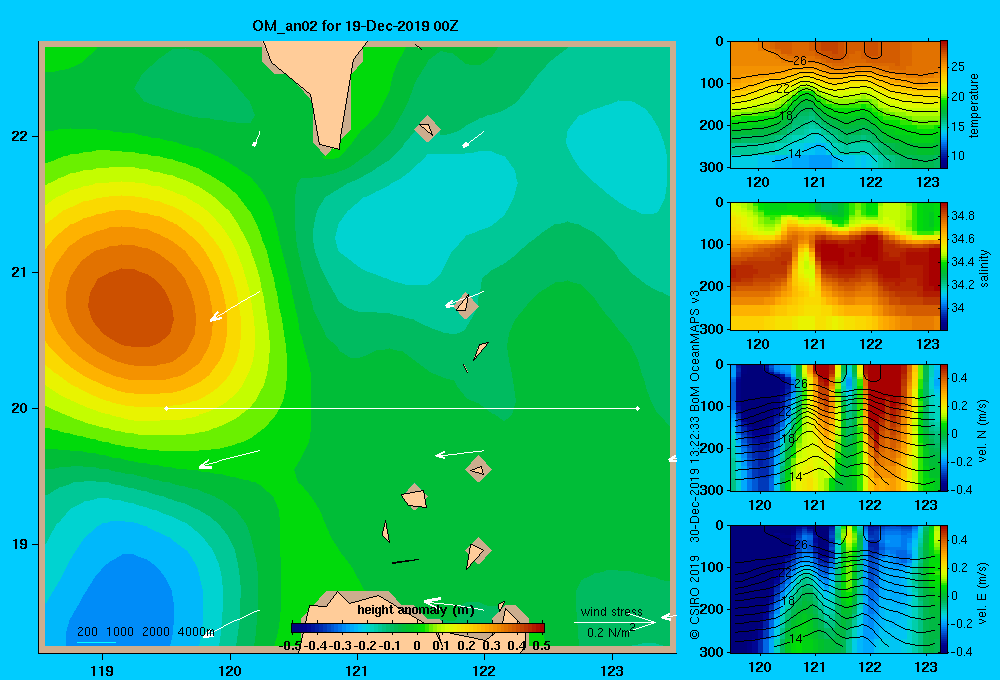1000x680 pixels.
Task: Click the height anomaly colorbar on the map
Action: (418, 628)
